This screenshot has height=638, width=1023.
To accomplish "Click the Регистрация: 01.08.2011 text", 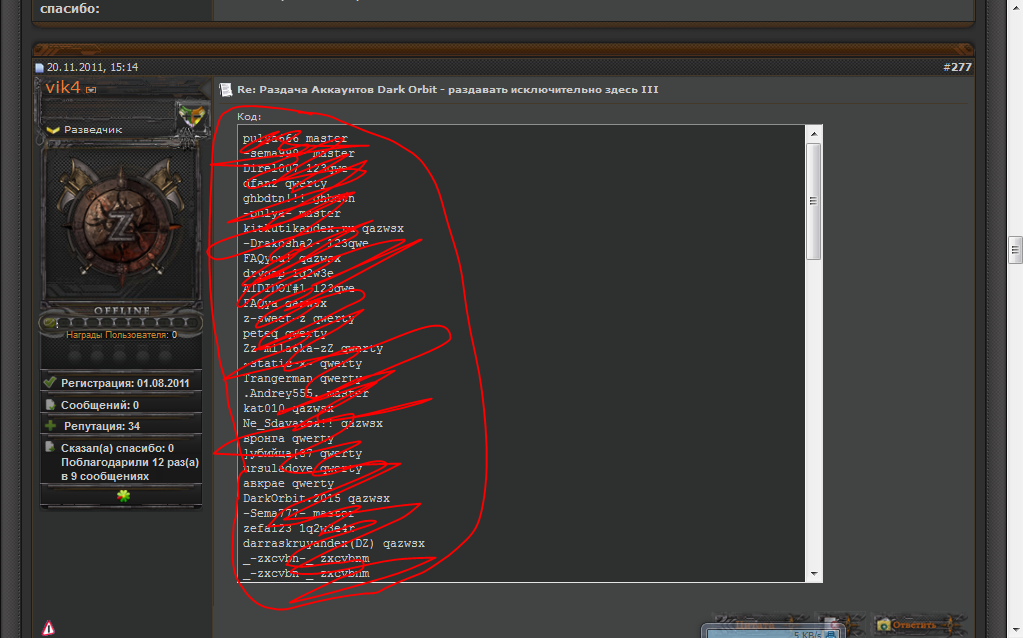I will 125,383.
